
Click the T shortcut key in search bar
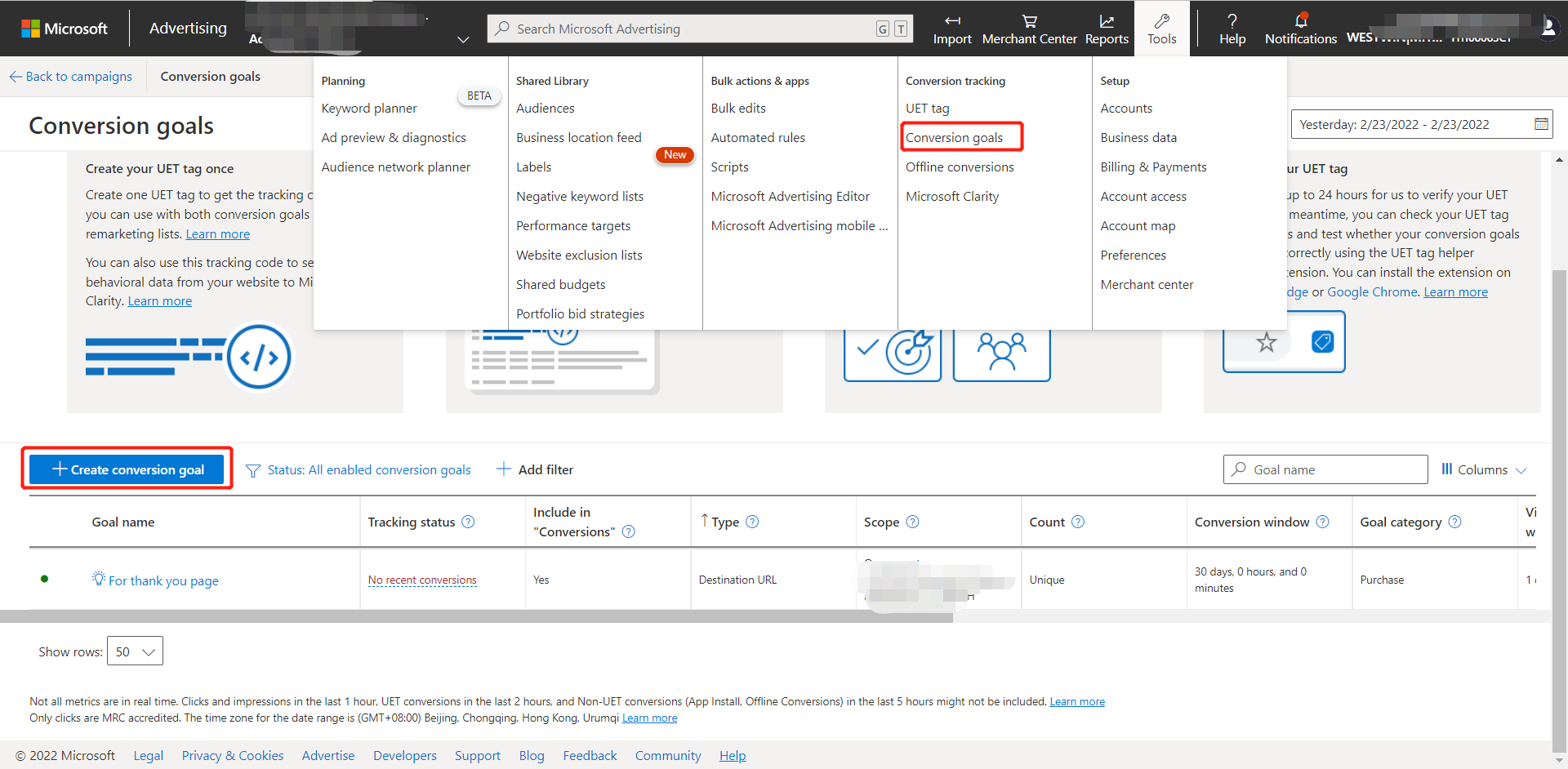[901, 29]
